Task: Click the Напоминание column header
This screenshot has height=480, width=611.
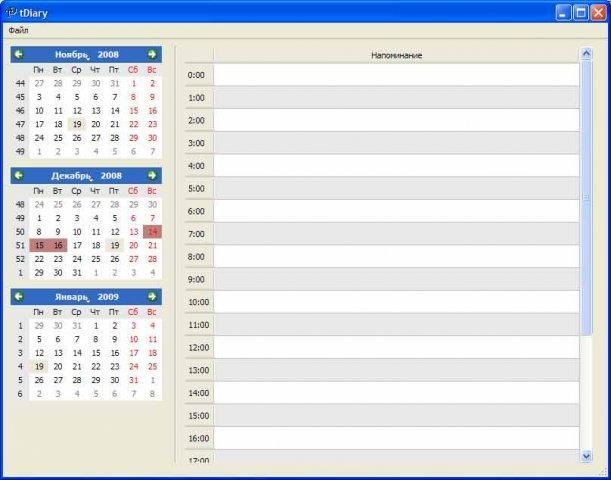Action: point(396,55)
